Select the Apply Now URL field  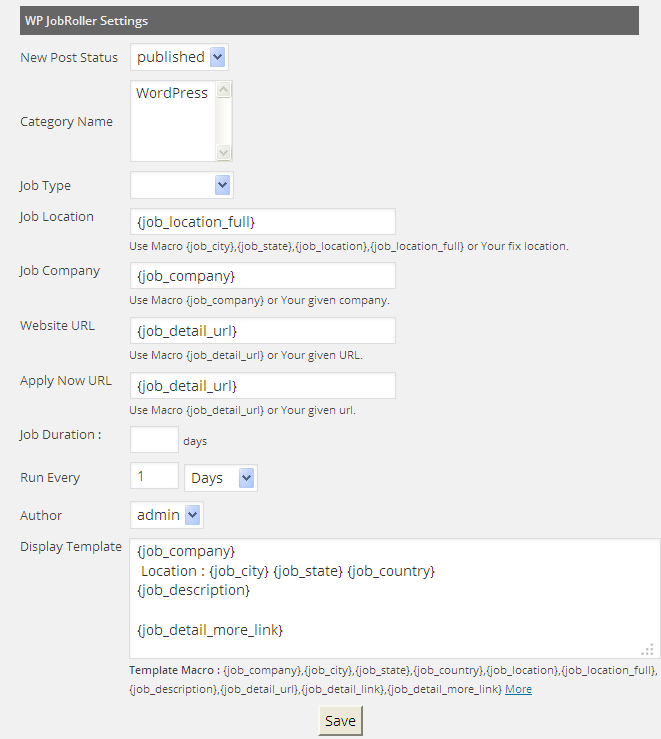(x=262, y=385)
